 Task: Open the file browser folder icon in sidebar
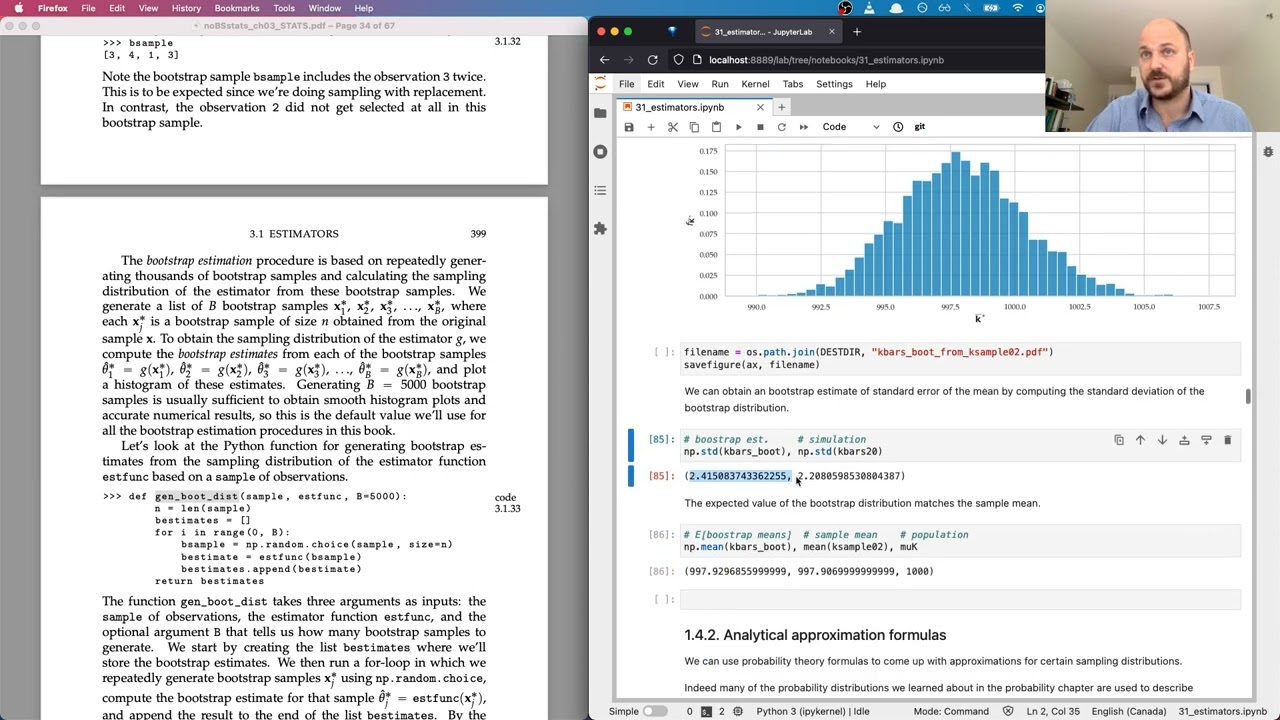600,113
